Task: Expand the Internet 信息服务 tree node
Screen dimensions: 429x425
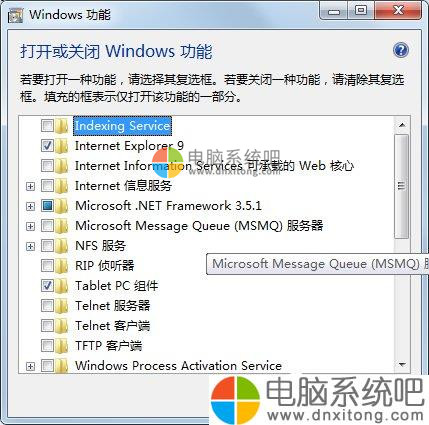Action: point(30,186)
